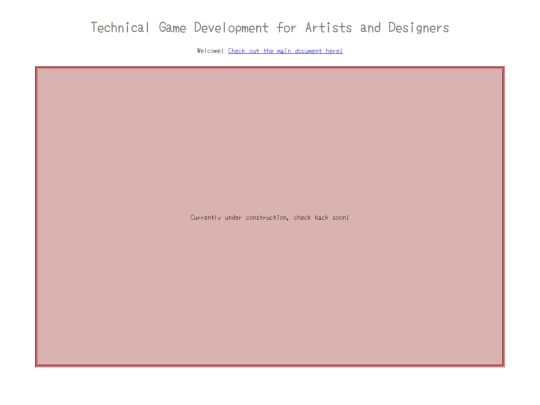The height and width of the screenshot is (405, 540).
Task: Click the 'Welcome!' text
Action: click(210, 51)
